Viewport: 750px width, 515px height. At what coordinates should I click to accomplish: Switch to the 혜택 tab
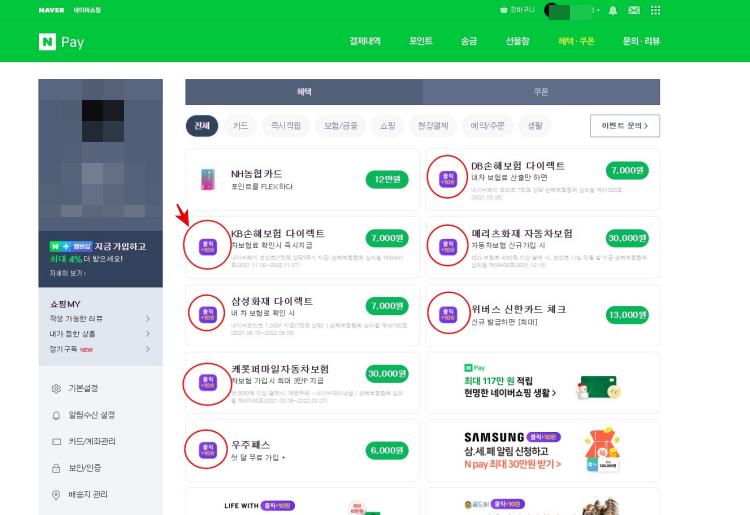click(x=304, y=92)
